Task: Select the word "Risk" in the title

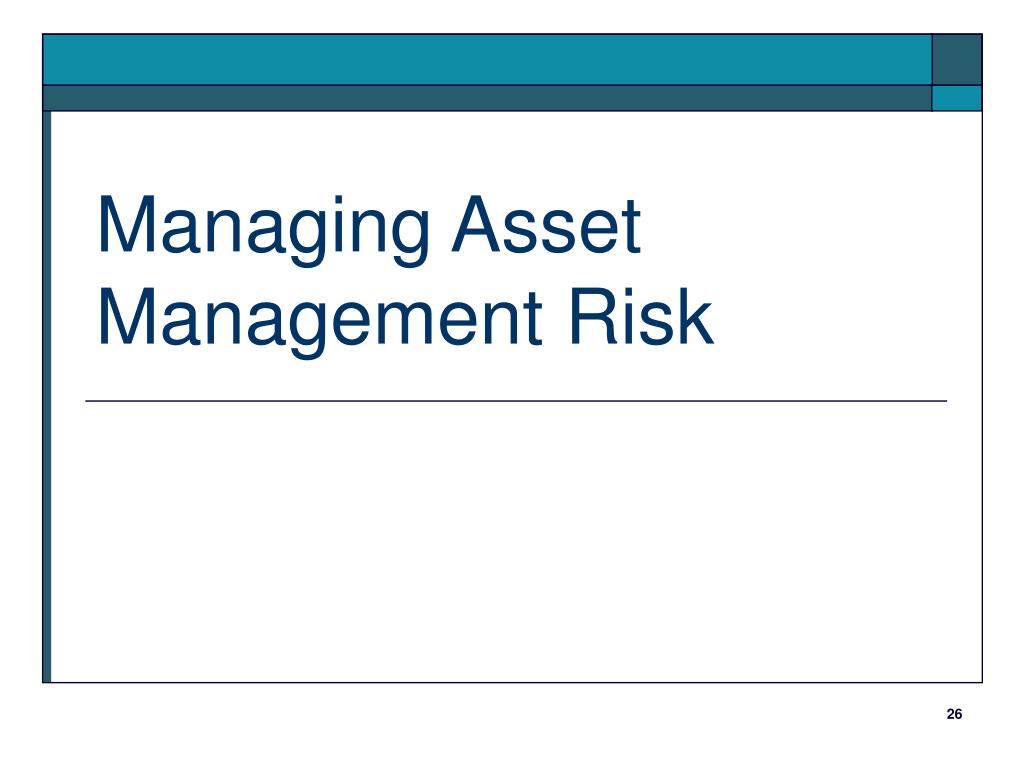Action: (641, 315)
